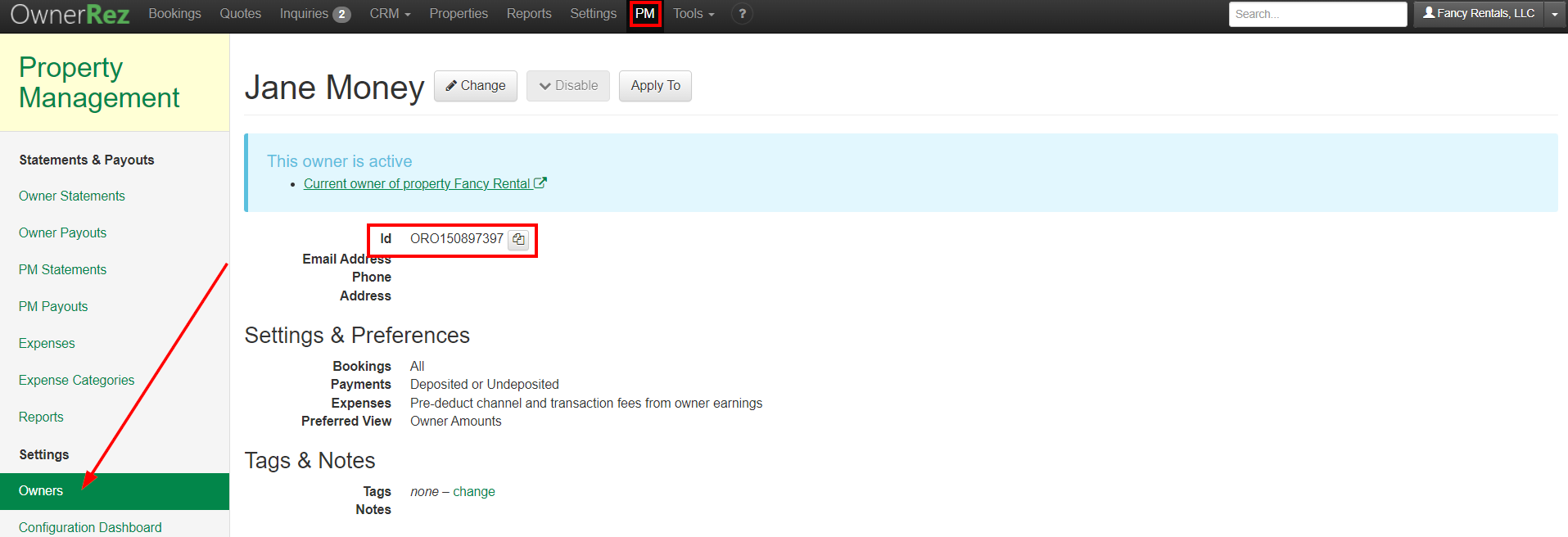The image size is (1568, 537).
Task: Click the tags change link
Action: (474, 491)
